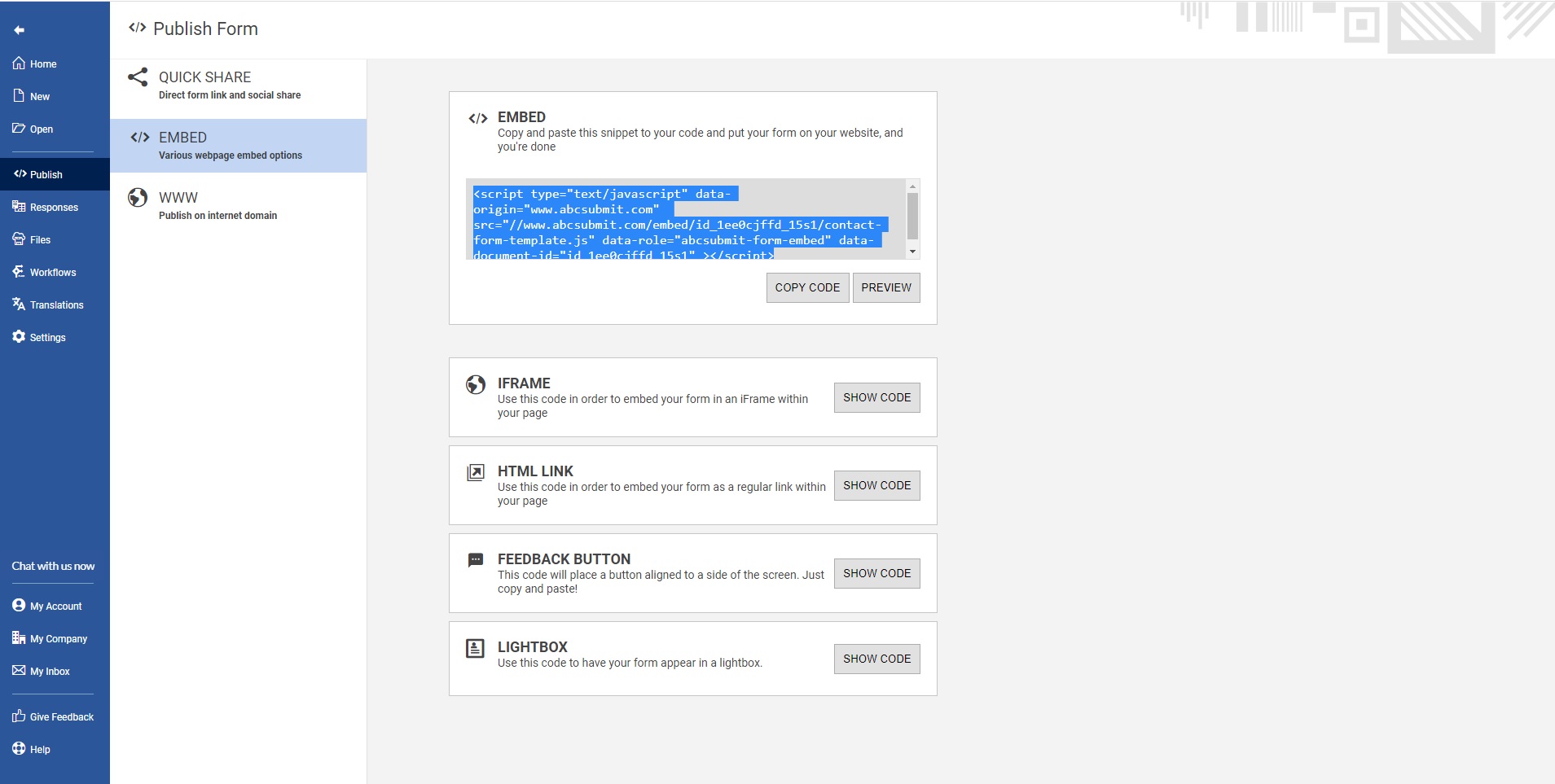Click the Give Feedback thumbs-up icon
The image size is (1555, 784).
tap(19, 716)
